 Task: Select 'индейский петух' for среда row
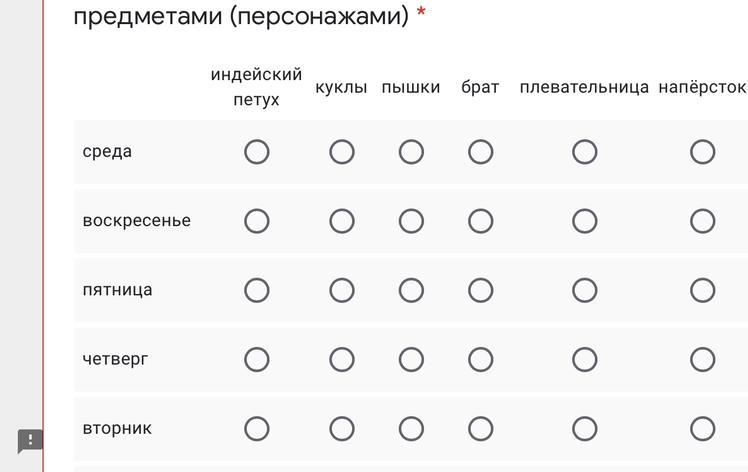pos(257,152)
